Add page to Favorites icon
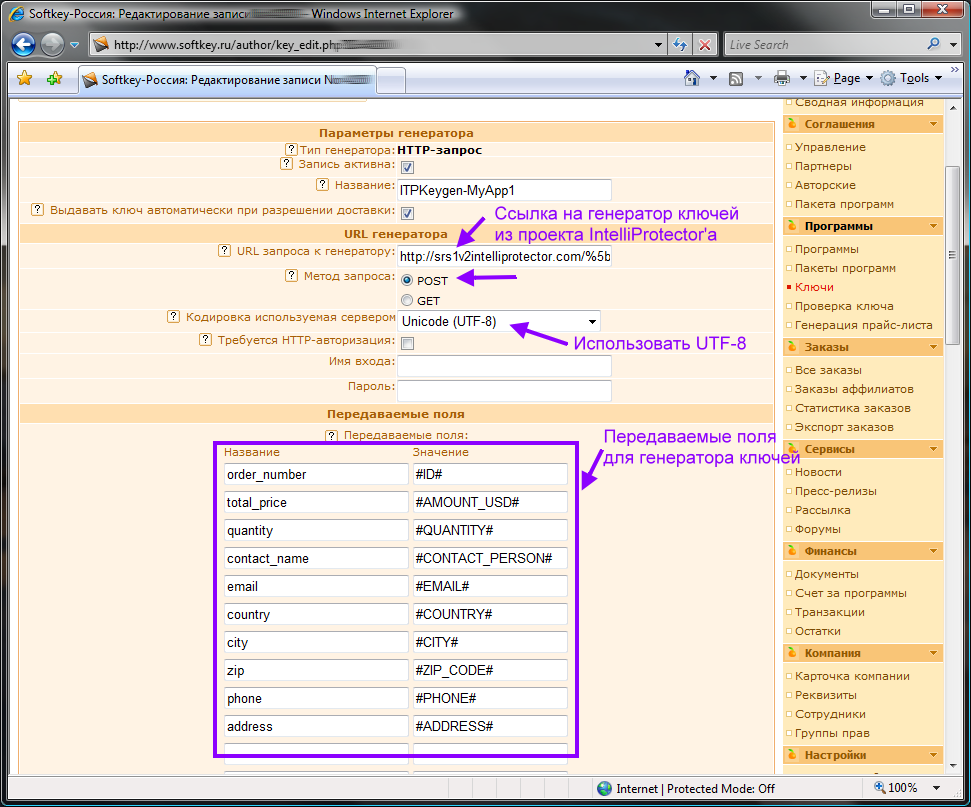971x807 pixels. click(54, 79)
